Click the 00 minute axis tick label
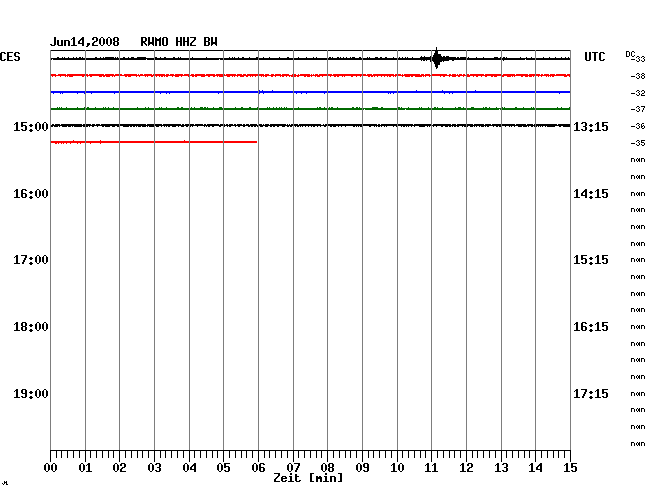This screenshot has height=494, width=650. click(x=51, y=467)
